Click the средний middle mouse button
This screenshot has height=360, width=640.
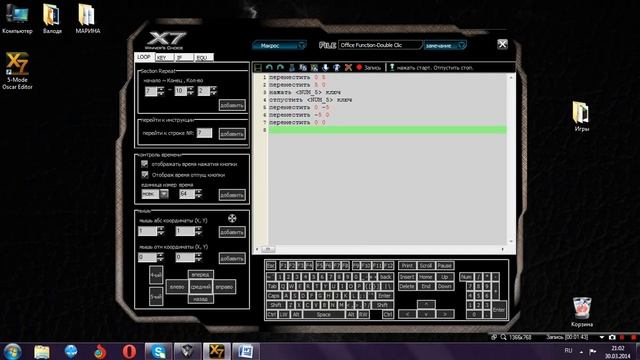pyautogui.click(x=200, y=287)
